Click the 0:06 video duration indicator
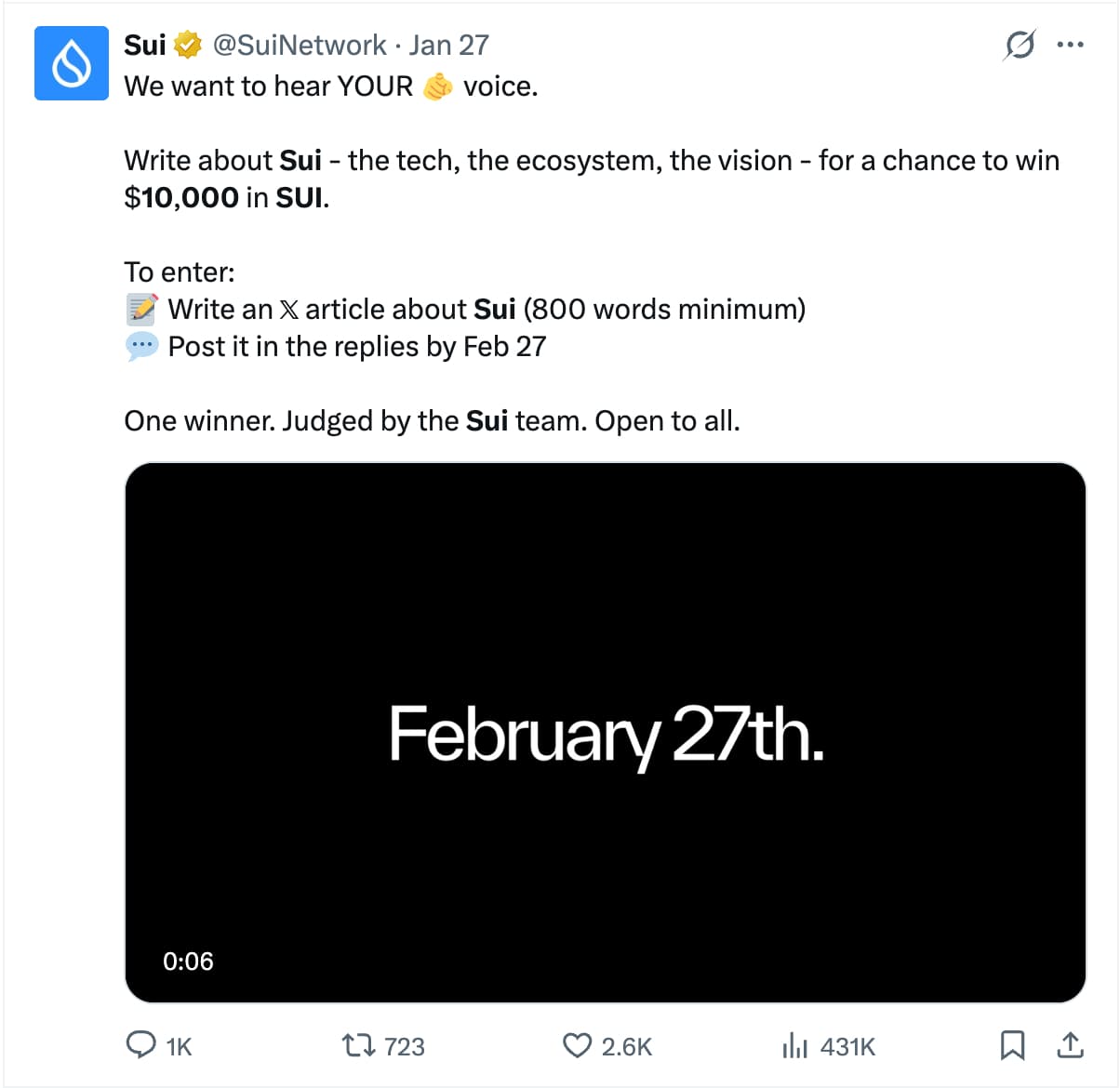The image size is (1120, 1088). tap(188, 962)
